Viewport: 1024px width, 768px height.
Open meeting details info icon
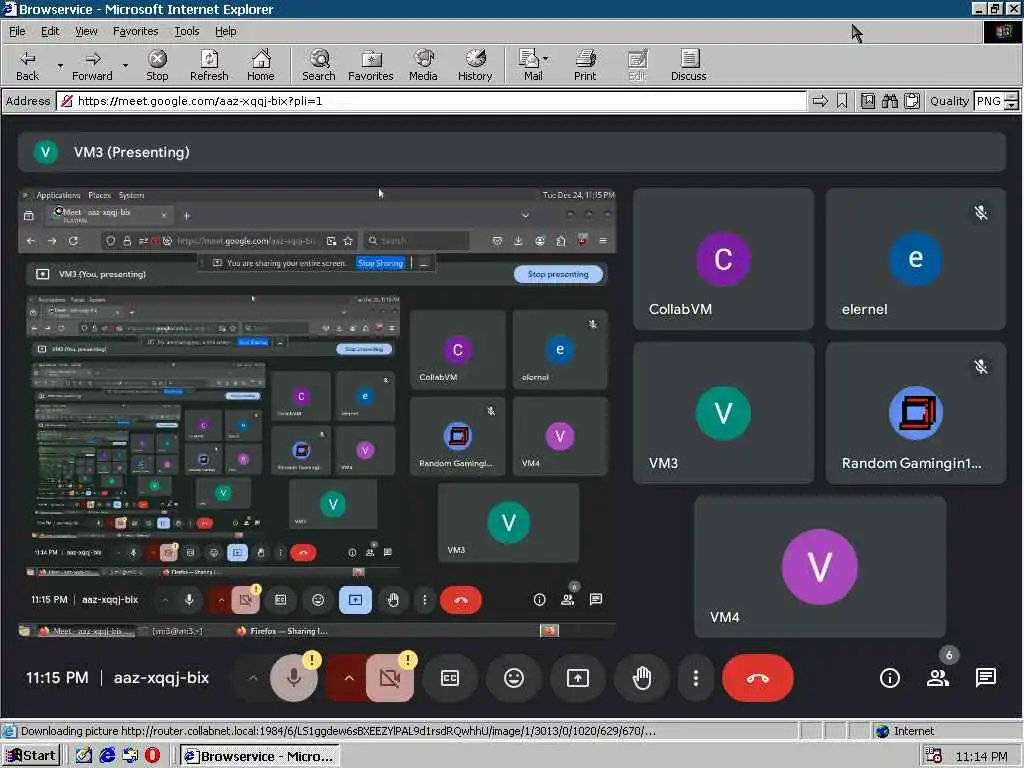coord(889,678)
